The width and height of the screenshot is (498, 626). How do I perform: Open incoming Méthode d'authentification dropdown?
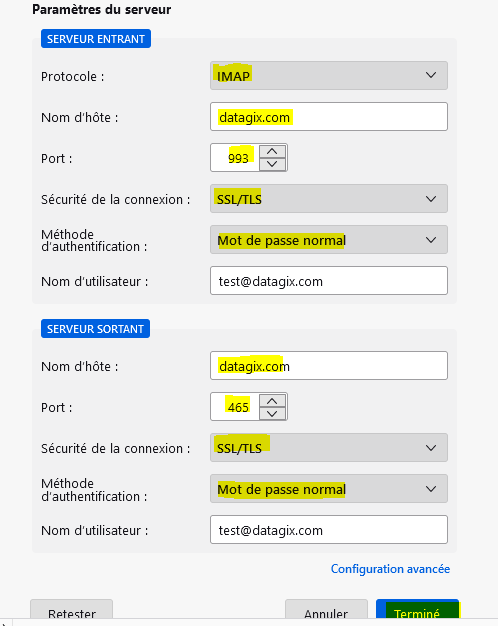(x=329, y=240)
